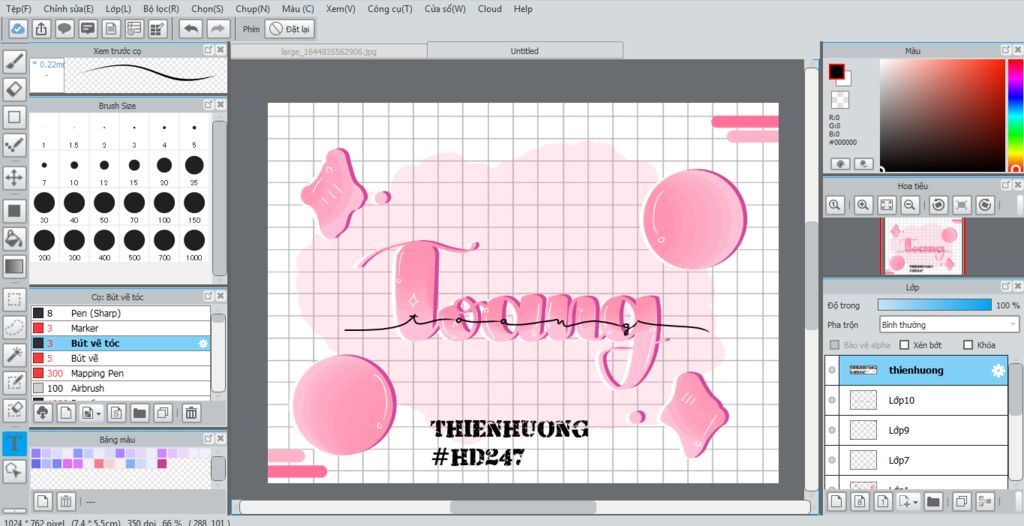This screenshot has height=526, width=1024.
Task: Click the share export toolbar icon
Action: [41, 29]
